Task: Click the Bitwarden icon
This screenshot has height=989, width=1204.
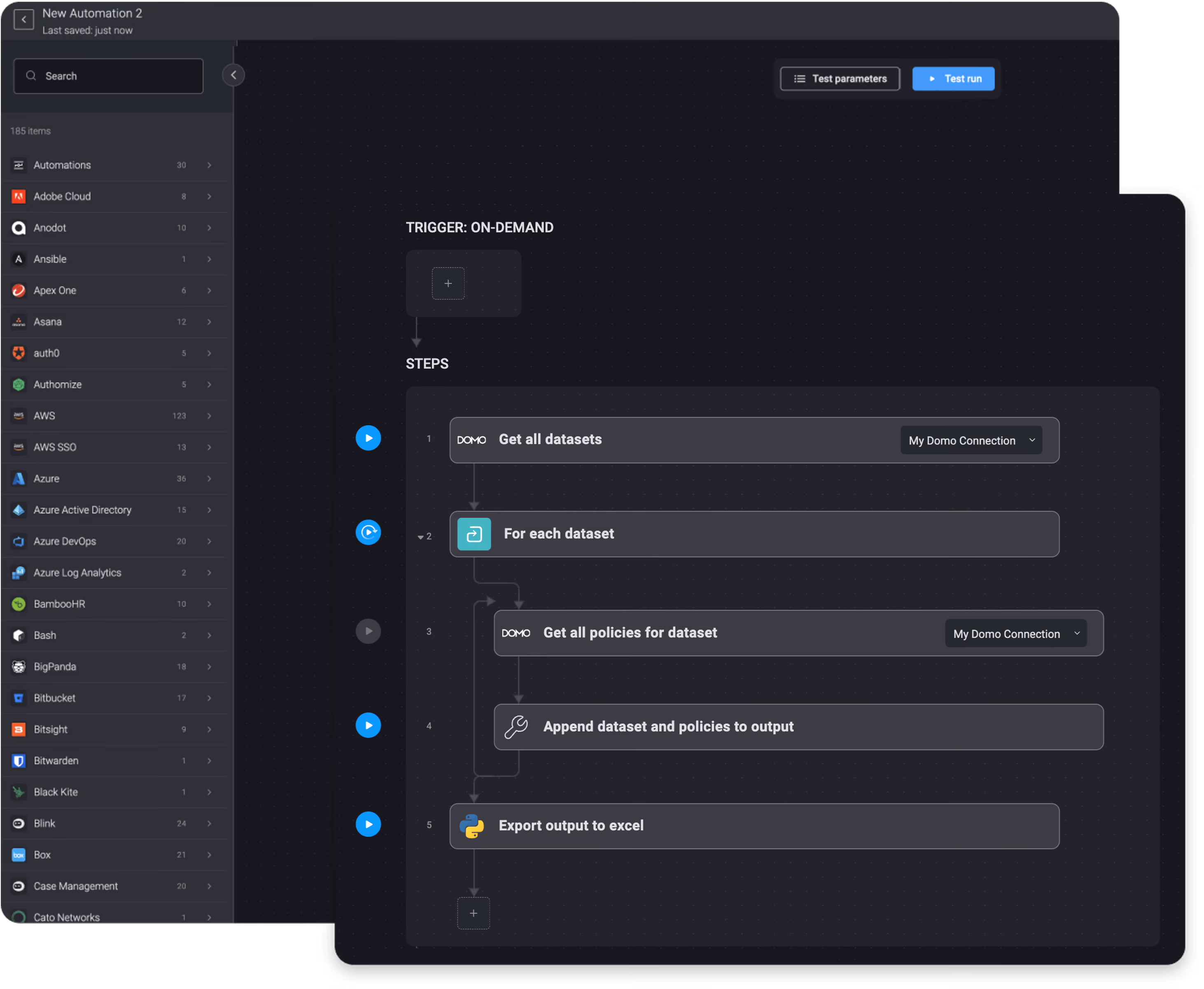Action: point(19,760)
